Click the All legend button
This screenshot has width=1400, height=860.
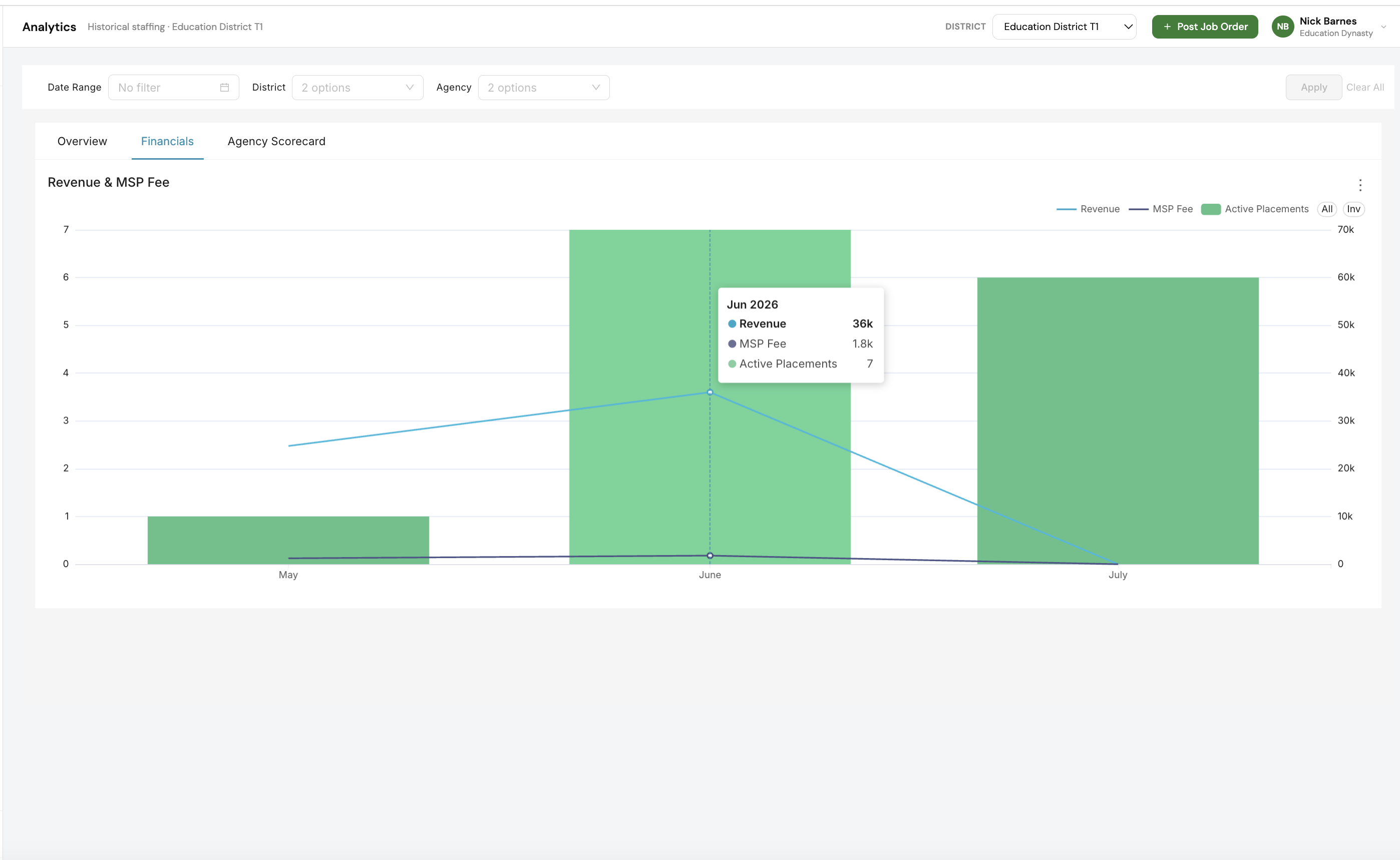[1326, 209]
